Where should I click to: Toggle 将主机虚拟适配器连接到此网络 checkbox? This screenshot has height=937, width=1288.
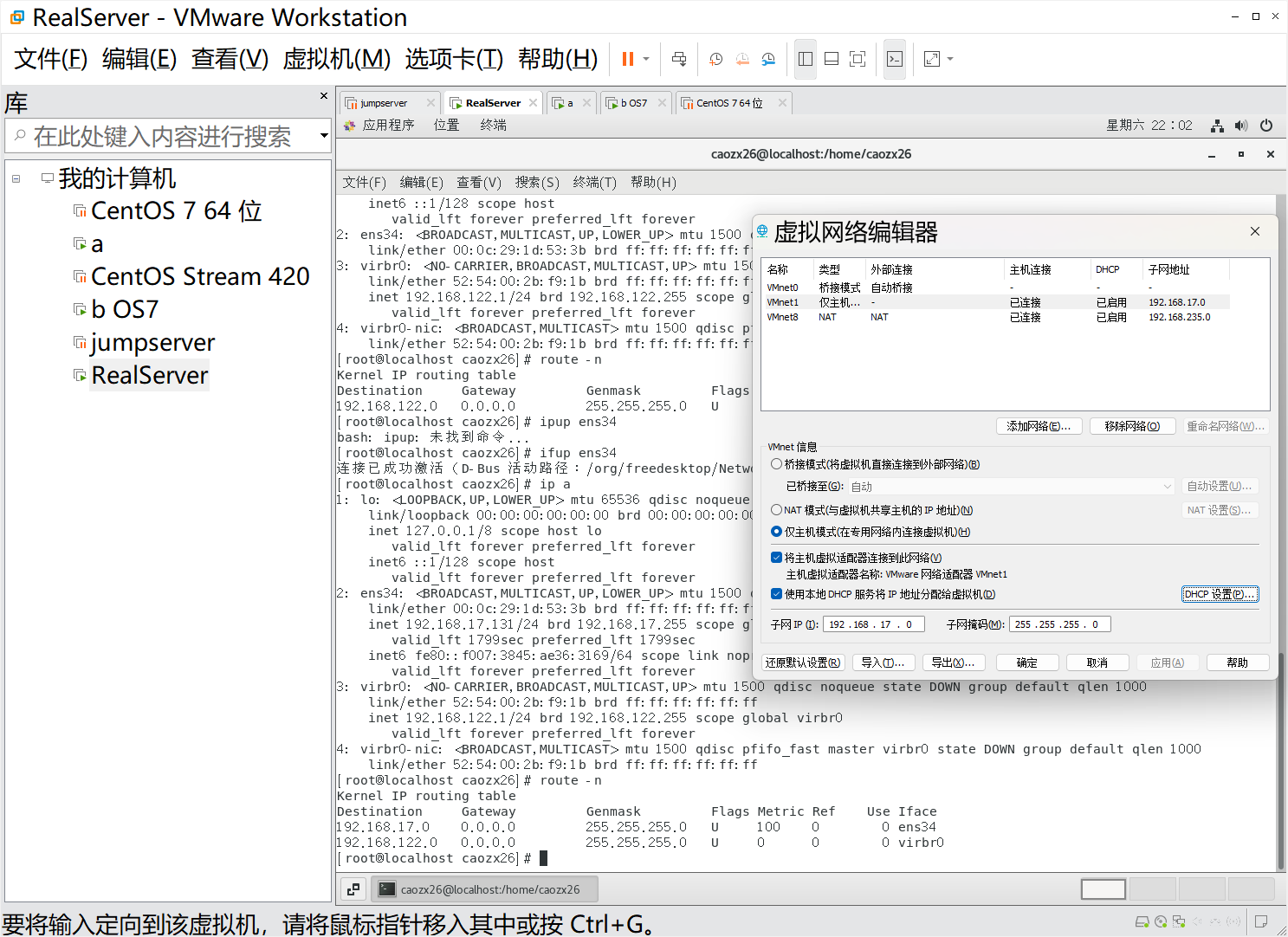[776, 558]
